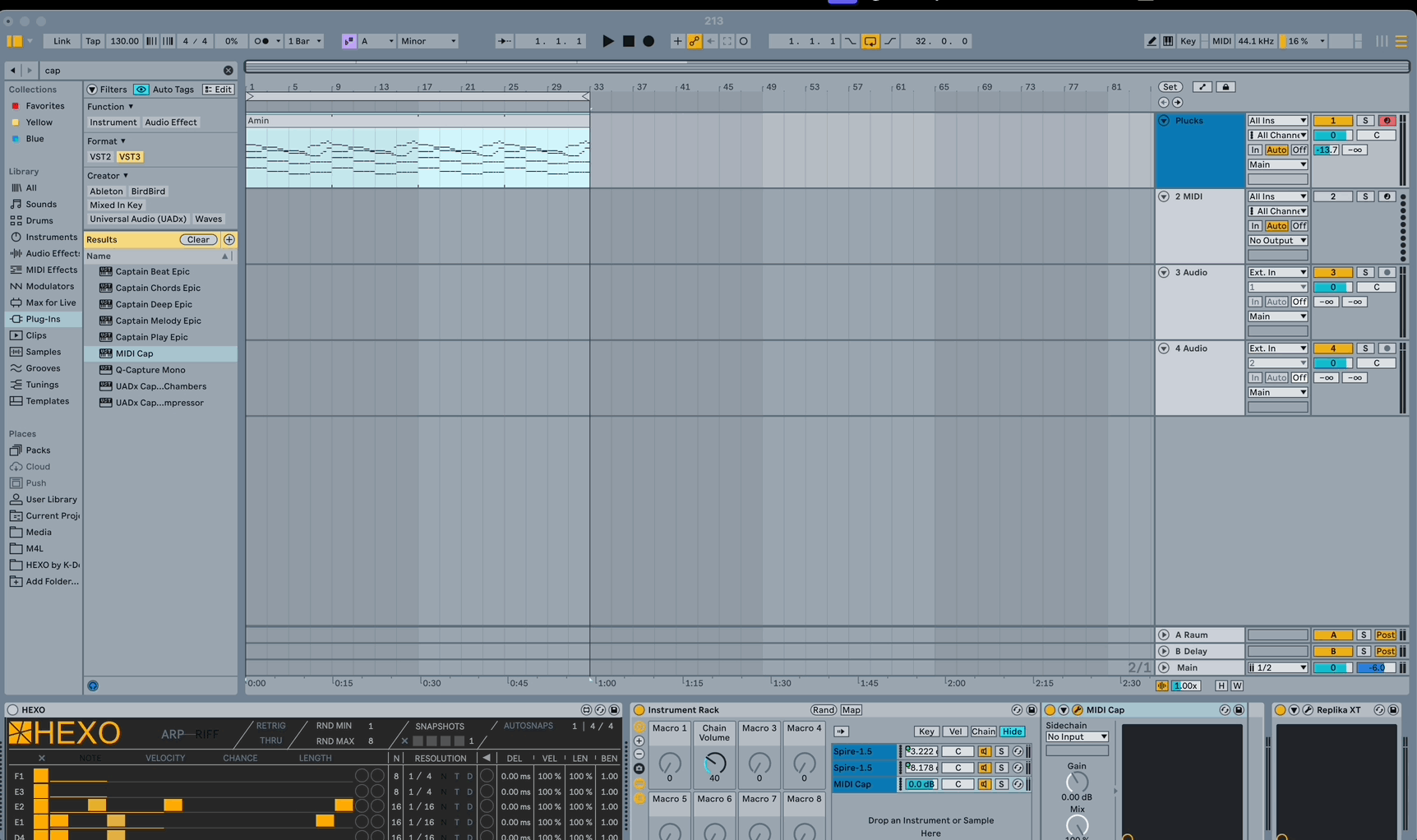Open the No Output dropdown on 2 MIDI
The width and height of the screenshot is (1417, 840).
(1277, 241)
